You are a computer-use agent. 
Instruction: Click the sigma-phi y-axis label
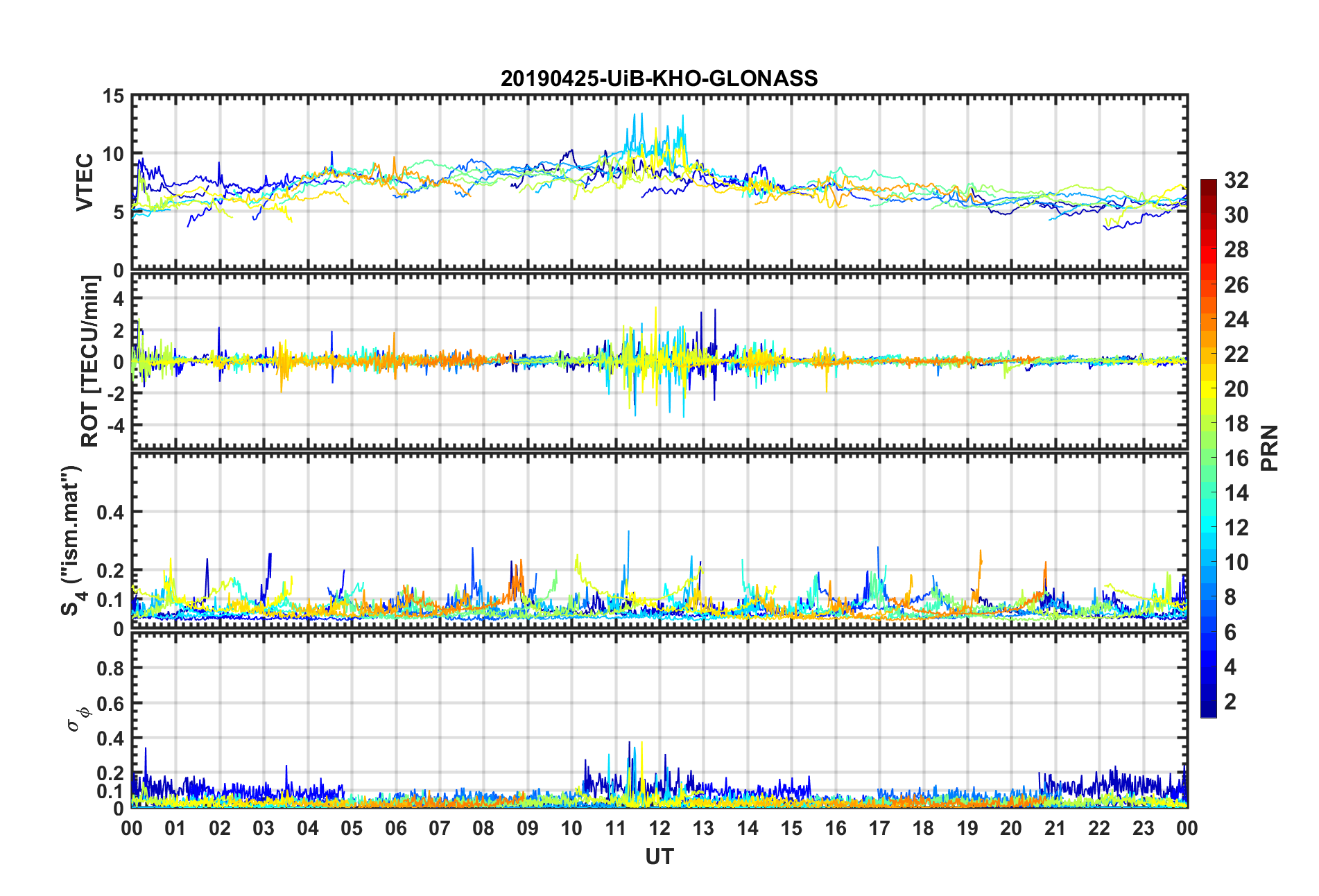tap(77, 718)
